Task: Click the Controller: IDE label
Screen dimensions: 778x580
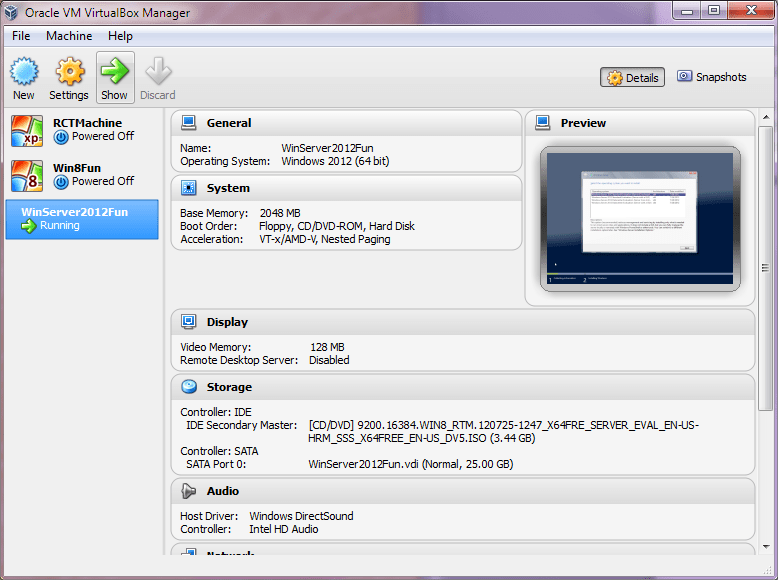Action: [216, 412]
